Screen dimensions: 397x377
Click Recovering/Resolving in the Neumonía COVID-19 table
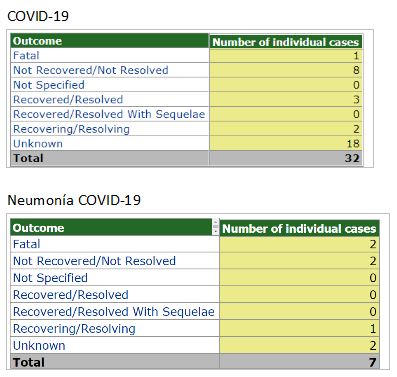click(74, 329)
